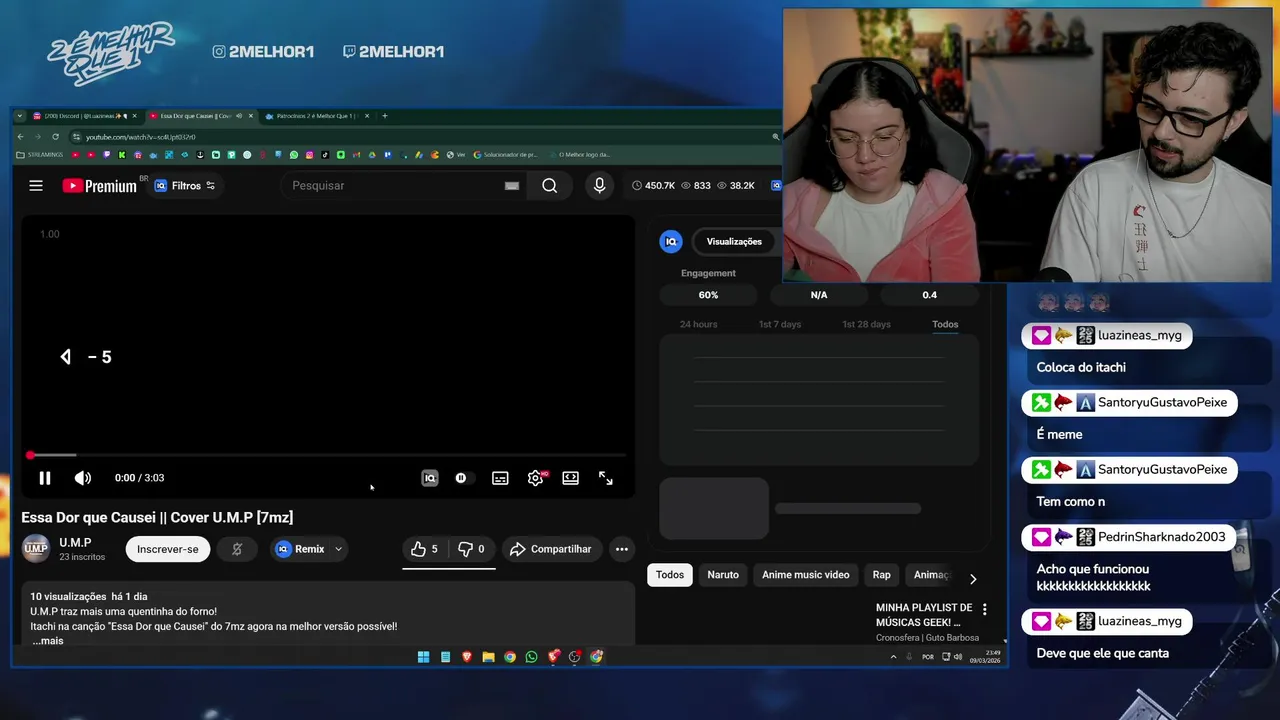This screenshot has height=720, width=1280.
Task: Open options for MINHA PLAYLIST DE MÚSICAS GEEK video
Action: point(984,609)
